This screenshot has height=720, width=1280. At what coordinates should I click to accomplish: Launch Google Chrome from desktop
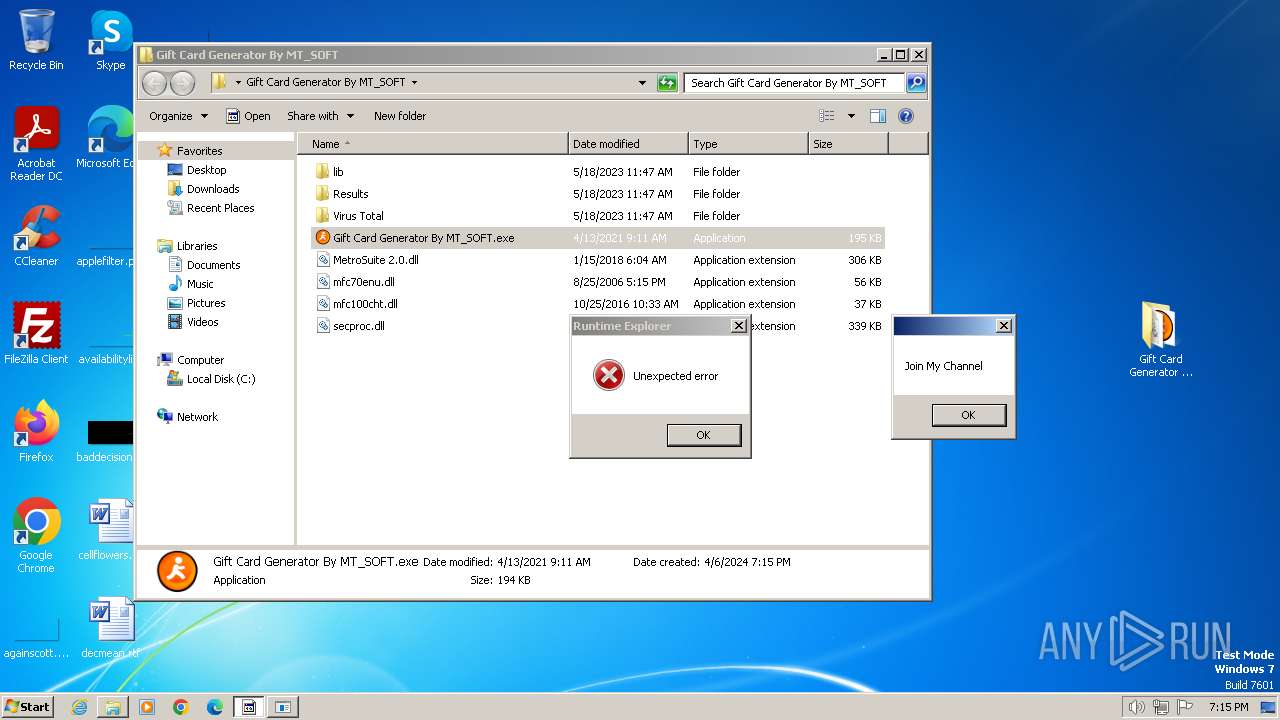[36, 535]
